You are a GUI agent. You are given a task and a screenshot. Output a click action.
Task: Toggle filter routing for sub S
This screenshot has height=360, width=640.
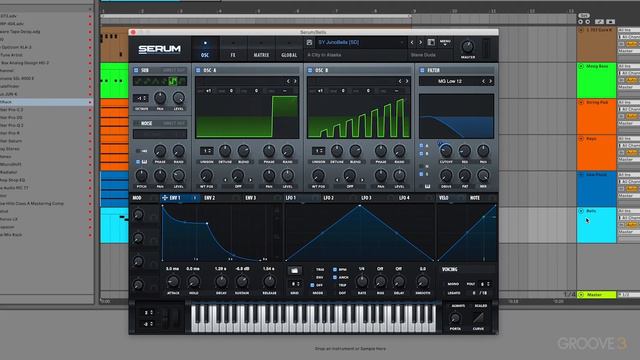click(421, 174)
